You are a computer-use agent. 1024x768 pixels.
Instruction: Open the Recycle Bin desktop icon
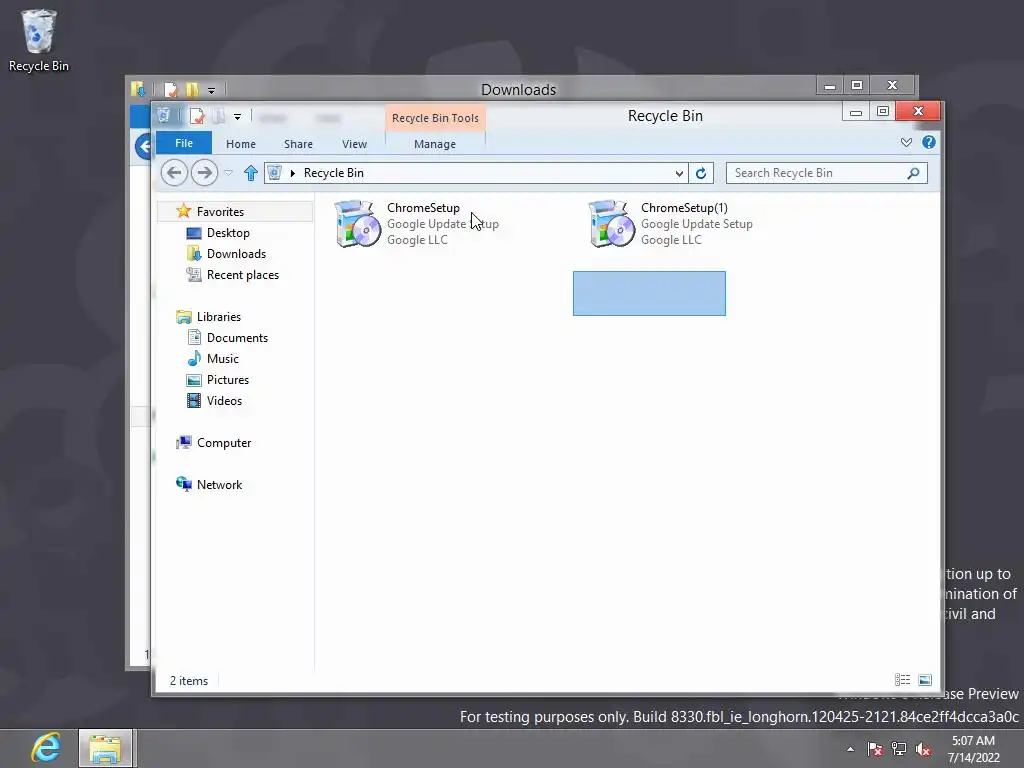[39, 41]
